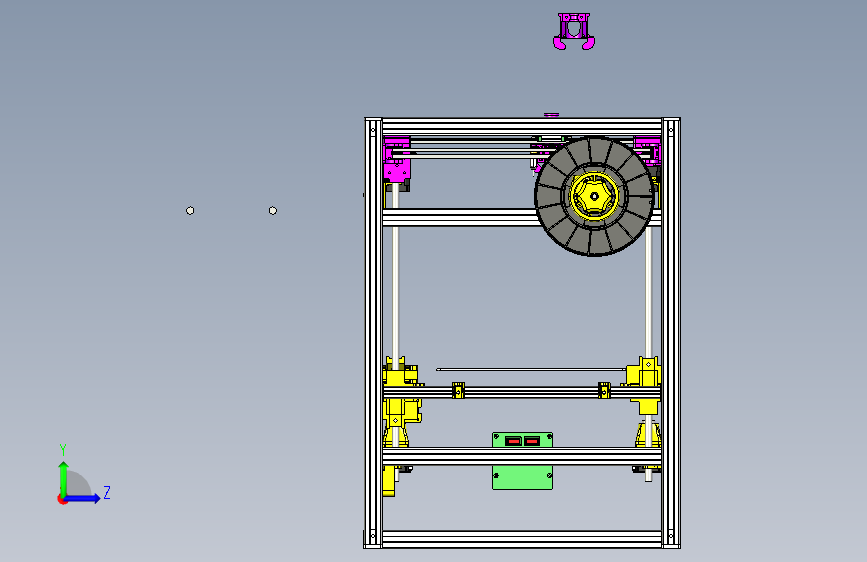Image resolution: width=867 pixels, height=562 pixels.
Task: Select the right small yellow clip on the rail
Action: pyautogui.click(x=604, y=390)
